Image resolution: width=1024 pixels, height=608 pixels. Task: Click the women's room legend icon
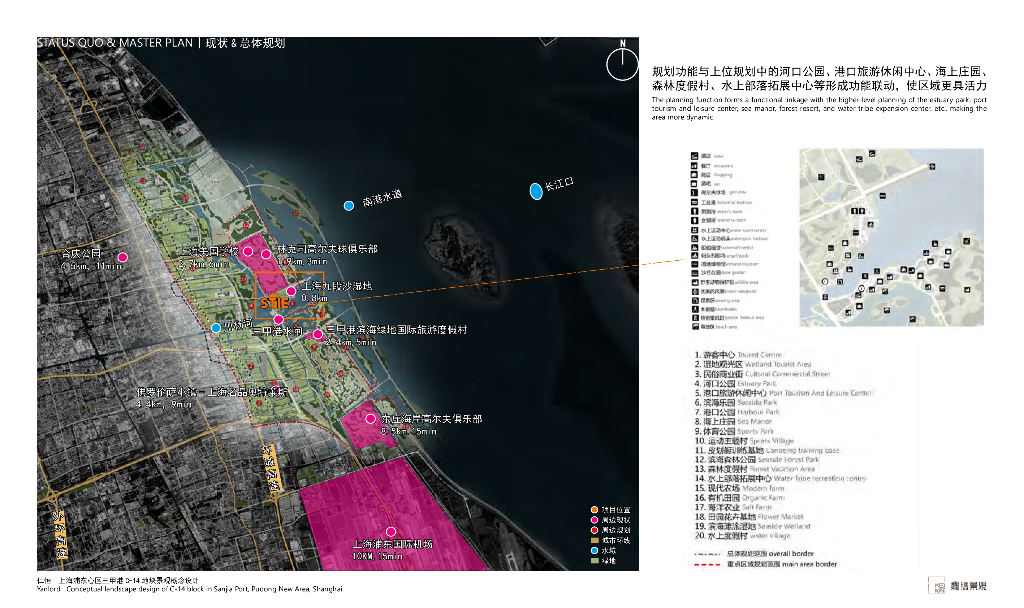pos(694,221)
